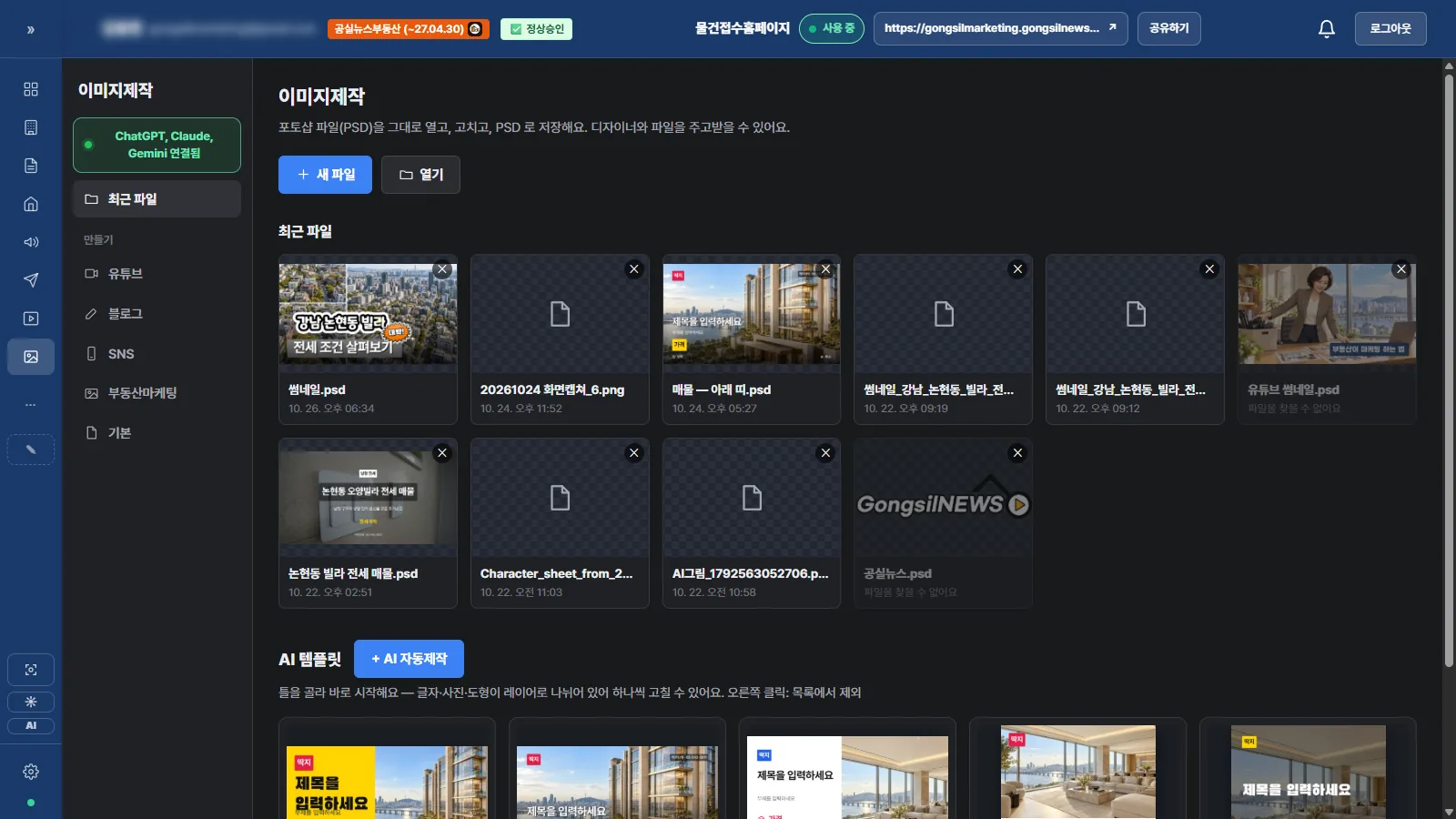Remove 유튜브 썸네일.psd from recent files

pyautogui.click(x=1401, y=269)
